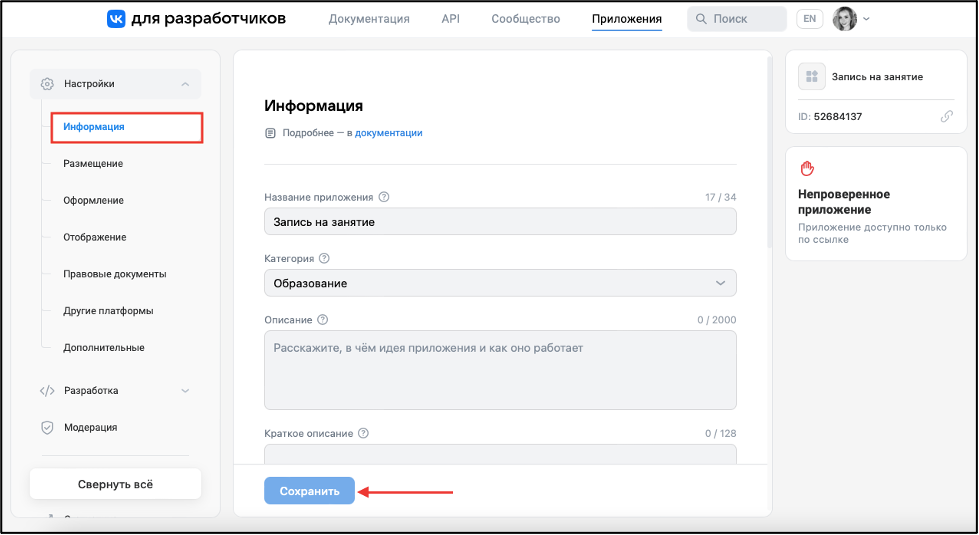Image resolution: width=979 pixels, height=535 pixels.
Task: Click Приложение доступно только по ссылке text
Action: (x=872, y=233)
